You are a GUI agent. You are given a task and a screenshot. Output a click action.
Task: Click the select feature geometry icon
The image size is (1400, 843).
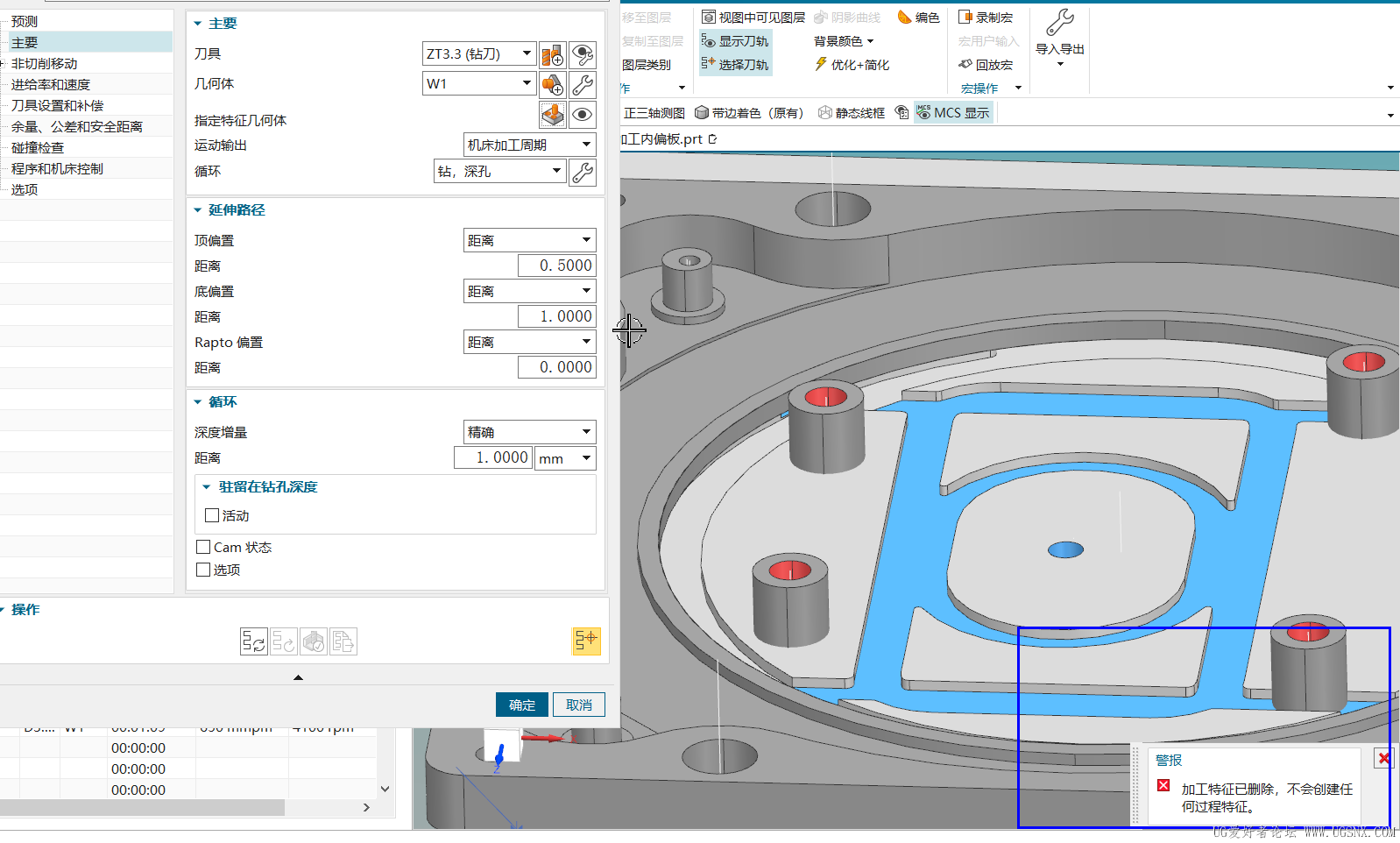[x=552, y=115]
